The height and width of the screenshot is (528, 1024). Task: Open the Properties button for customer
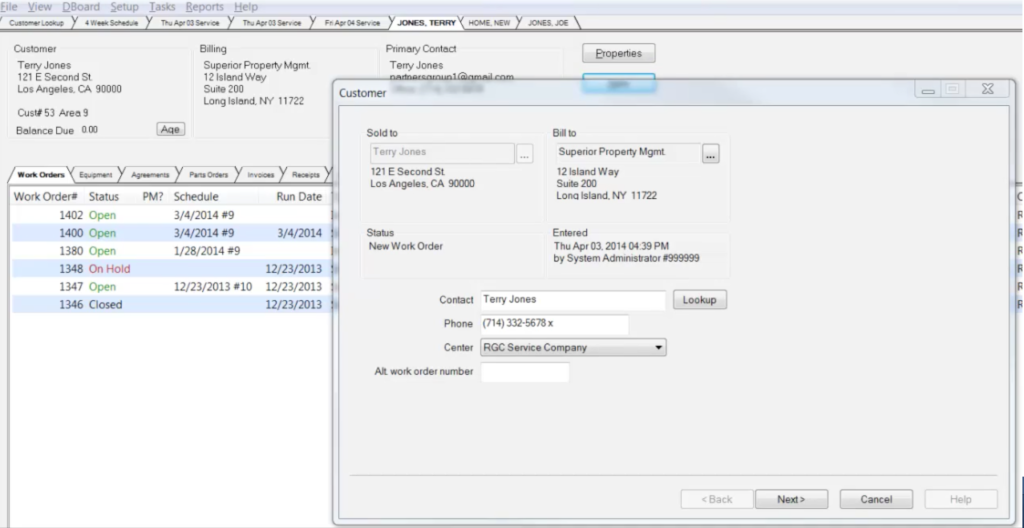click(x=618, y=53)
